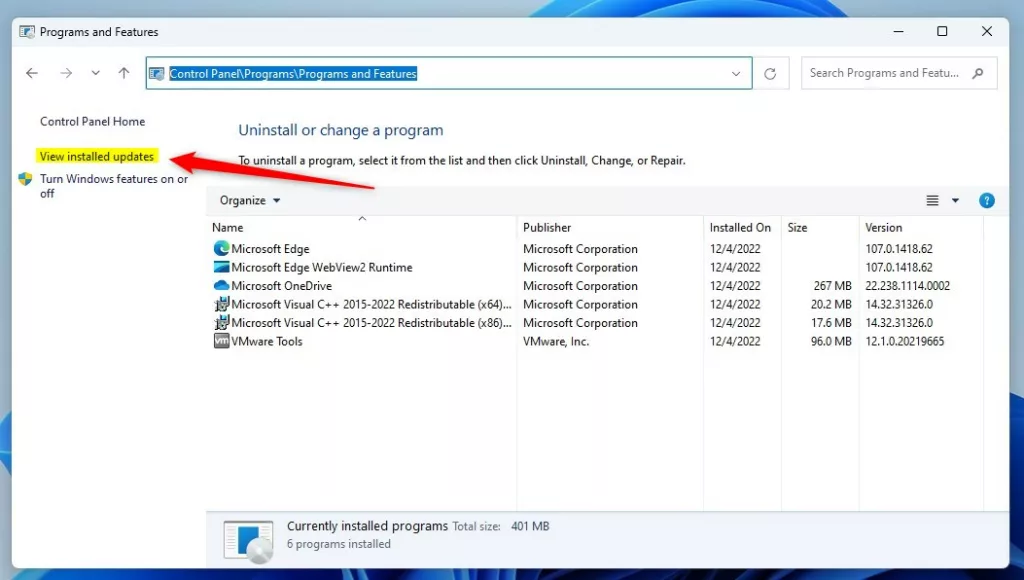Viewport: 1024px width, 580px height.
Task: Select Visual C++ 2015-2022 Redistributable (x86) name
Action: coord(371,323)
